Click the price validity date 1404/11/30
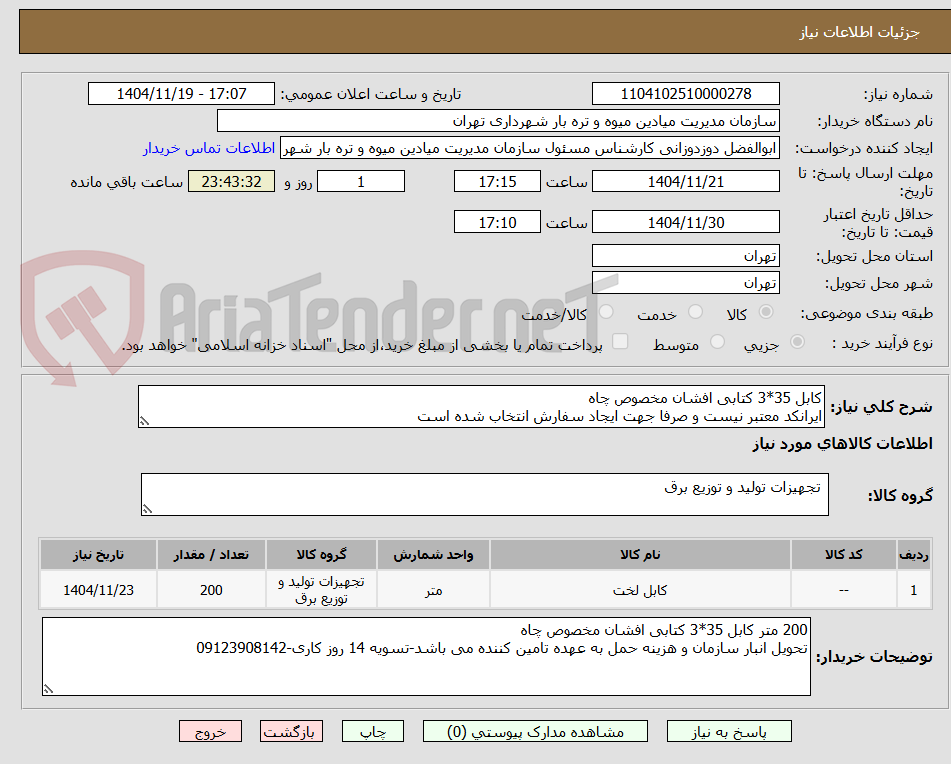 [685, 223]
